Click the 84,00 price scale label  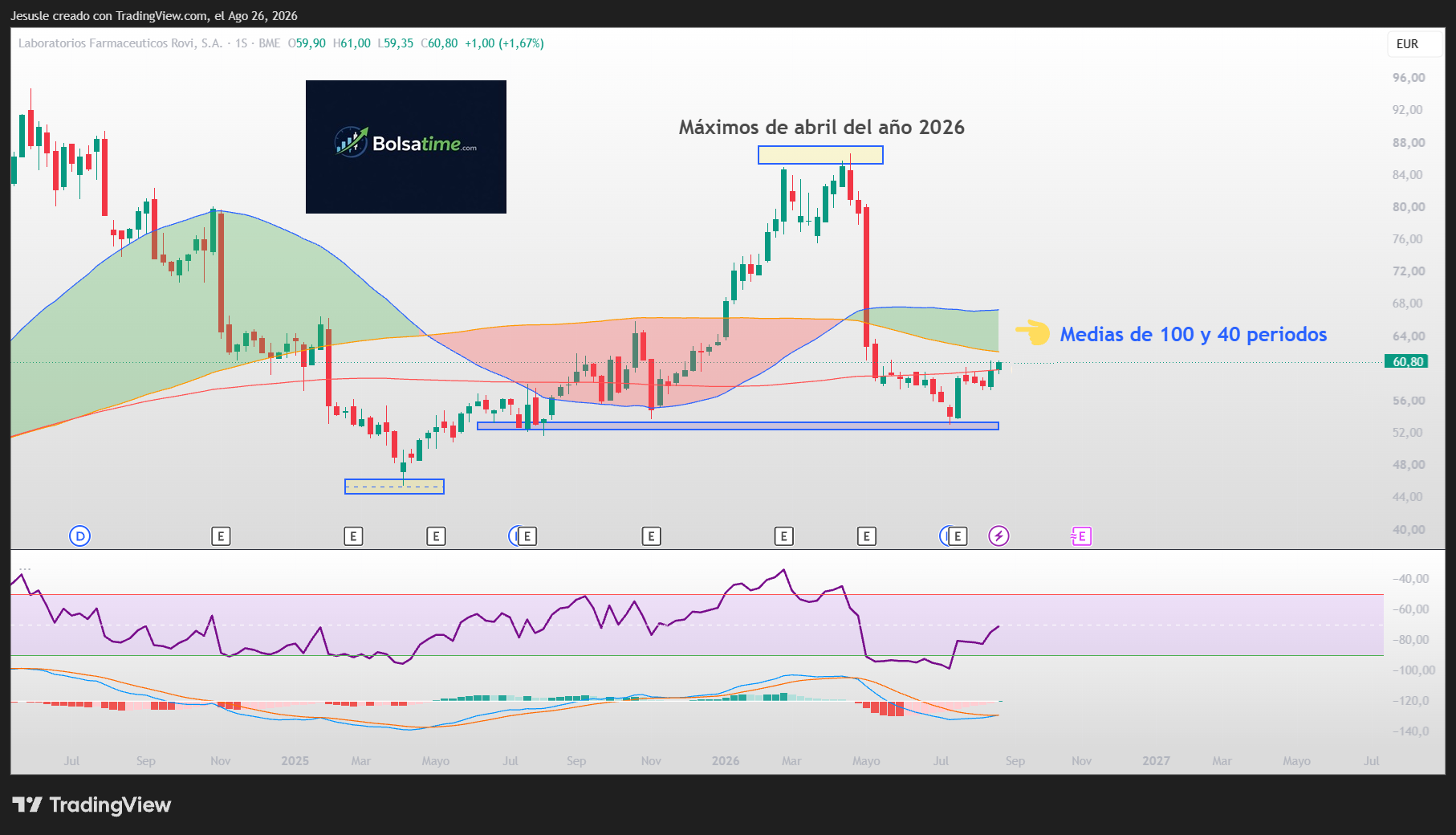pos(1409,175)
